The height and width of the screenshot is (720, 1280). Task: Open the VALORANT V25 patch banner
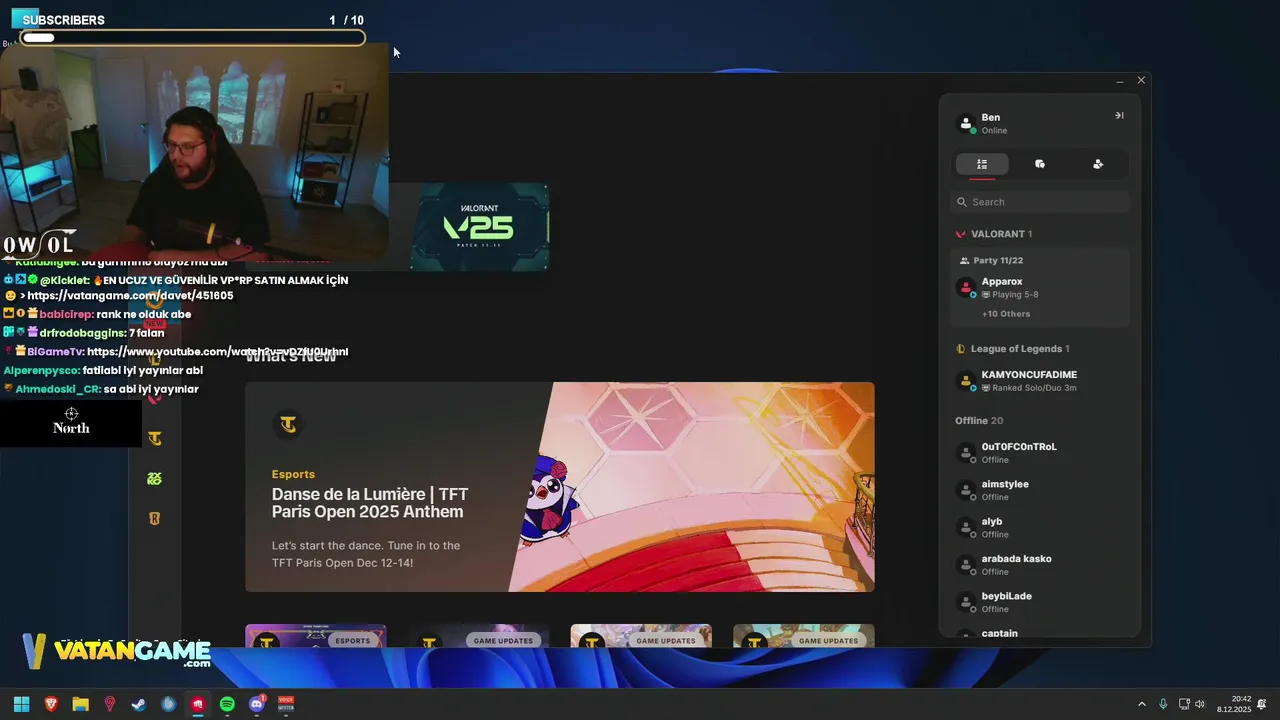coord(479,226)
